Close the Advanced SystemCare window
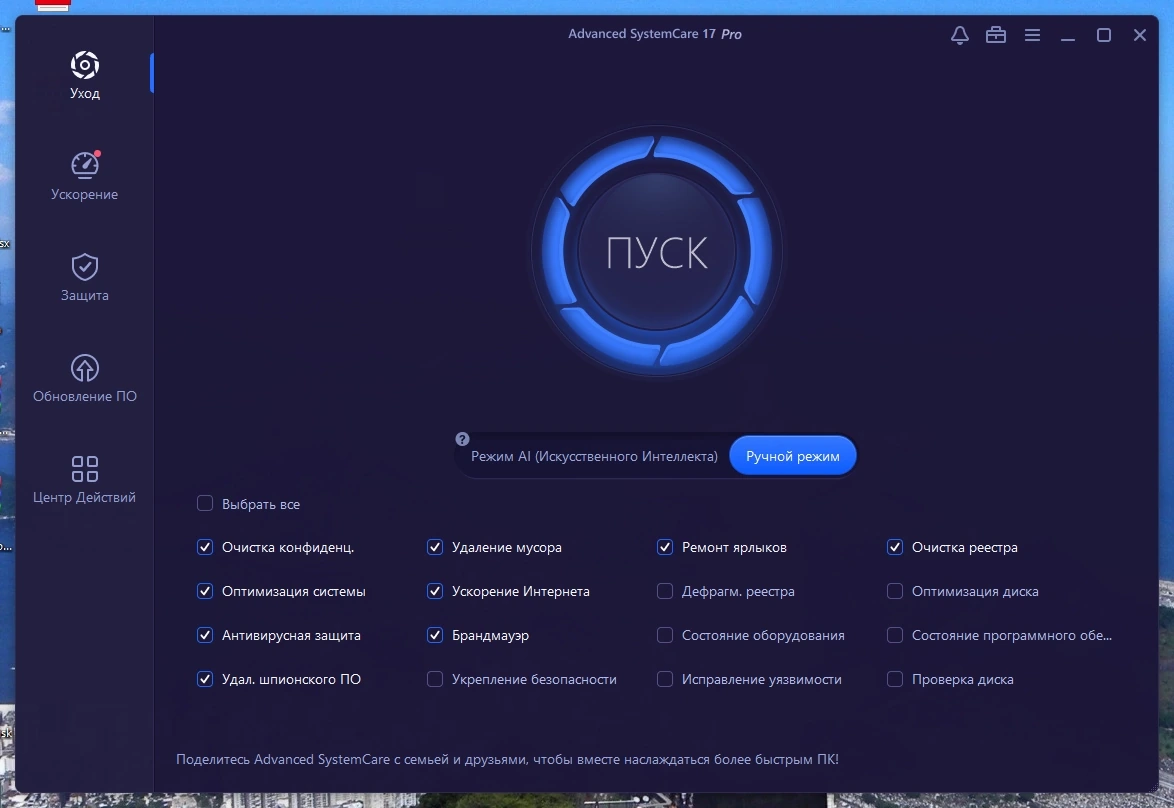 point(1140,34)
